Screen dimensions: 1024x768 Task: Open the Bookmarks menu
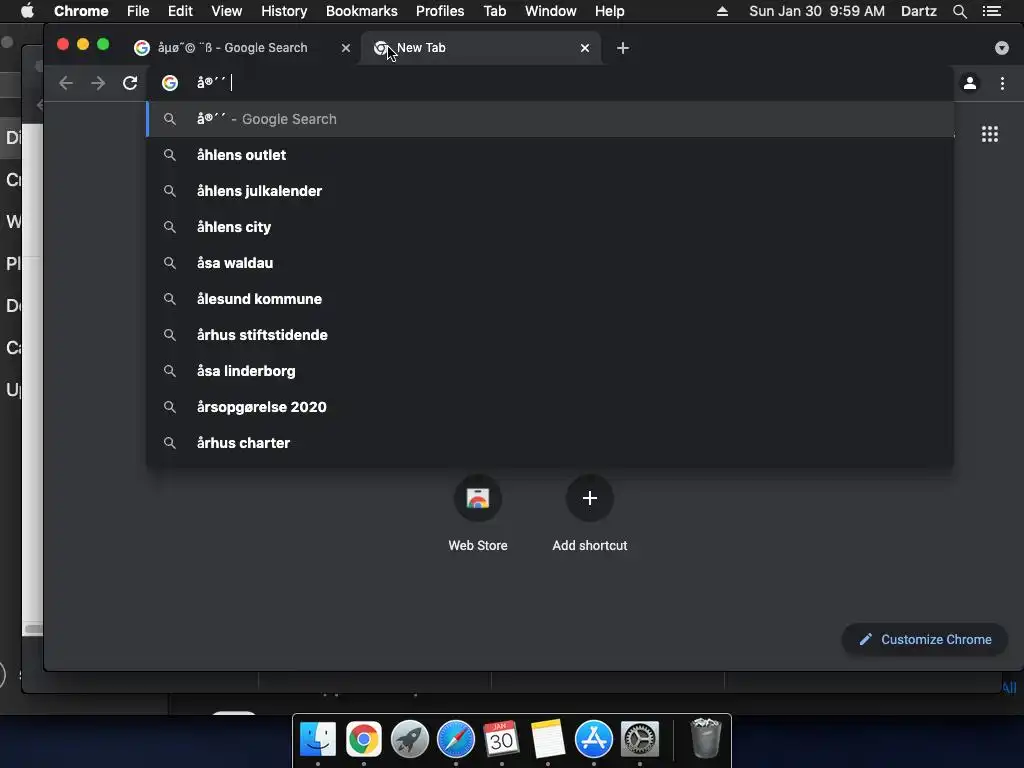362,11
